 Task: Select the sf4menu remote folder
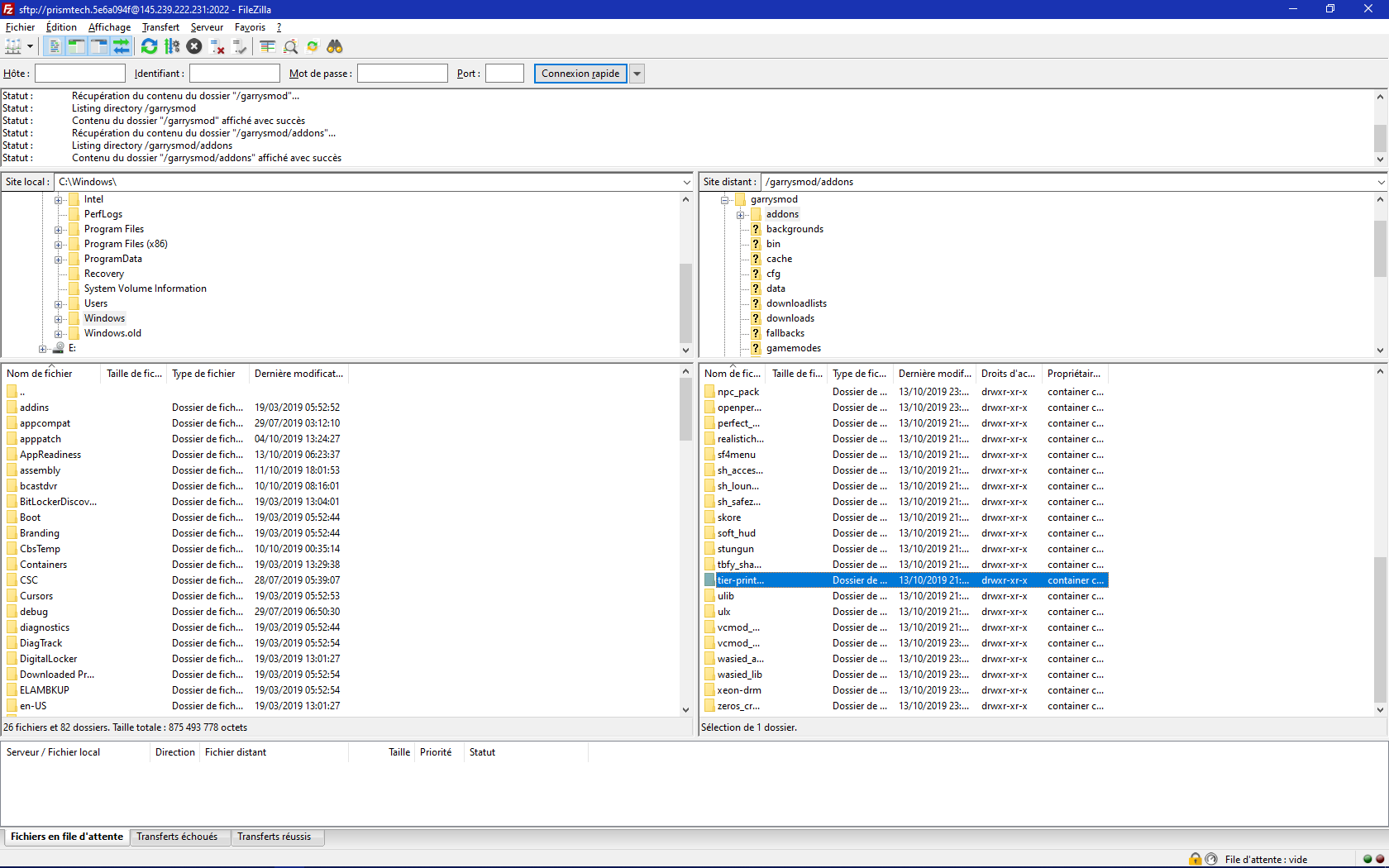point(905,455)
